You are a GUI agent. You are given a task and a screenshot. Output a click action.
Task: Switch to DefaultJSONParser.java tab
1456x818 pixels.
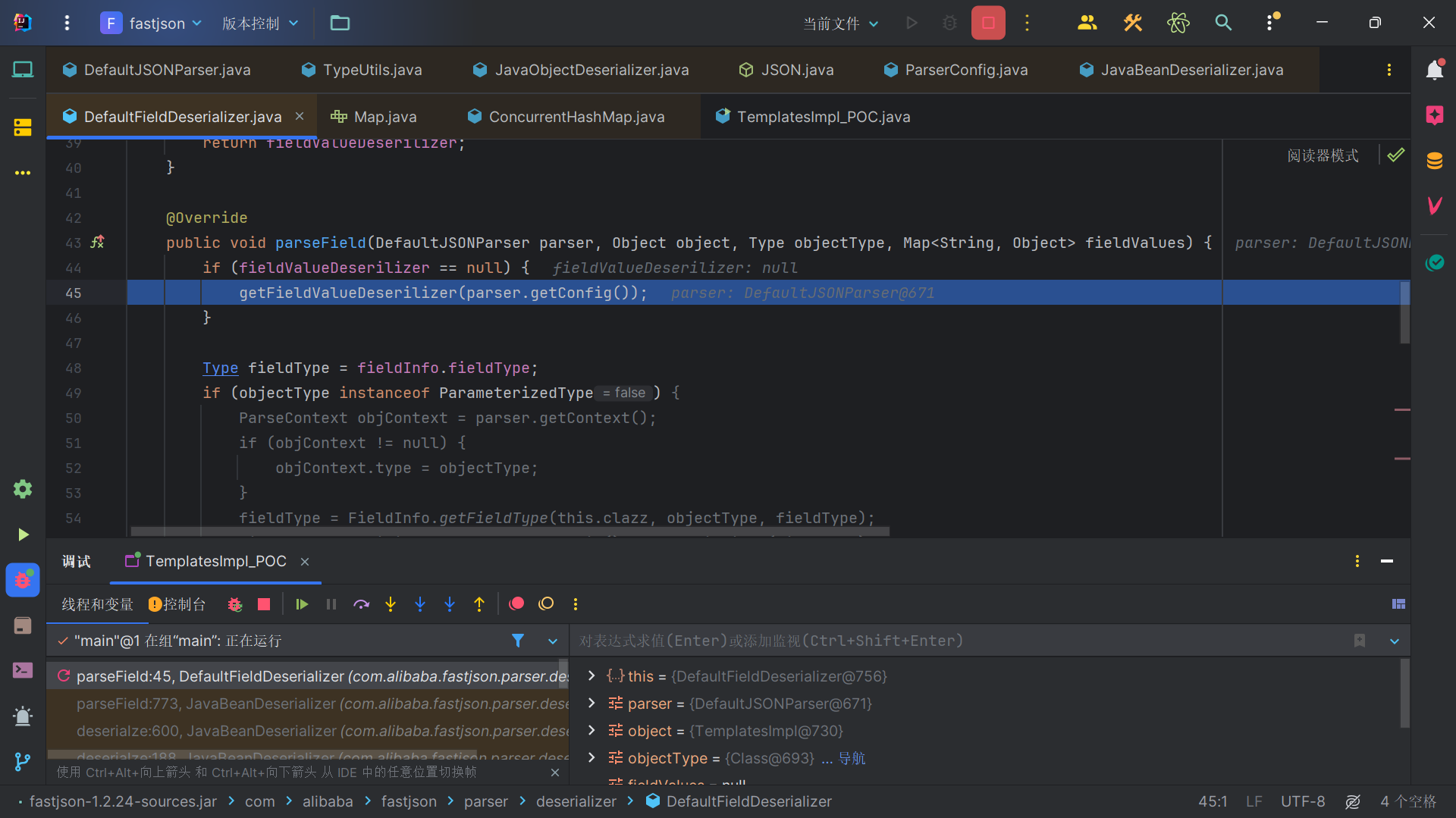[x=156, y=70]
